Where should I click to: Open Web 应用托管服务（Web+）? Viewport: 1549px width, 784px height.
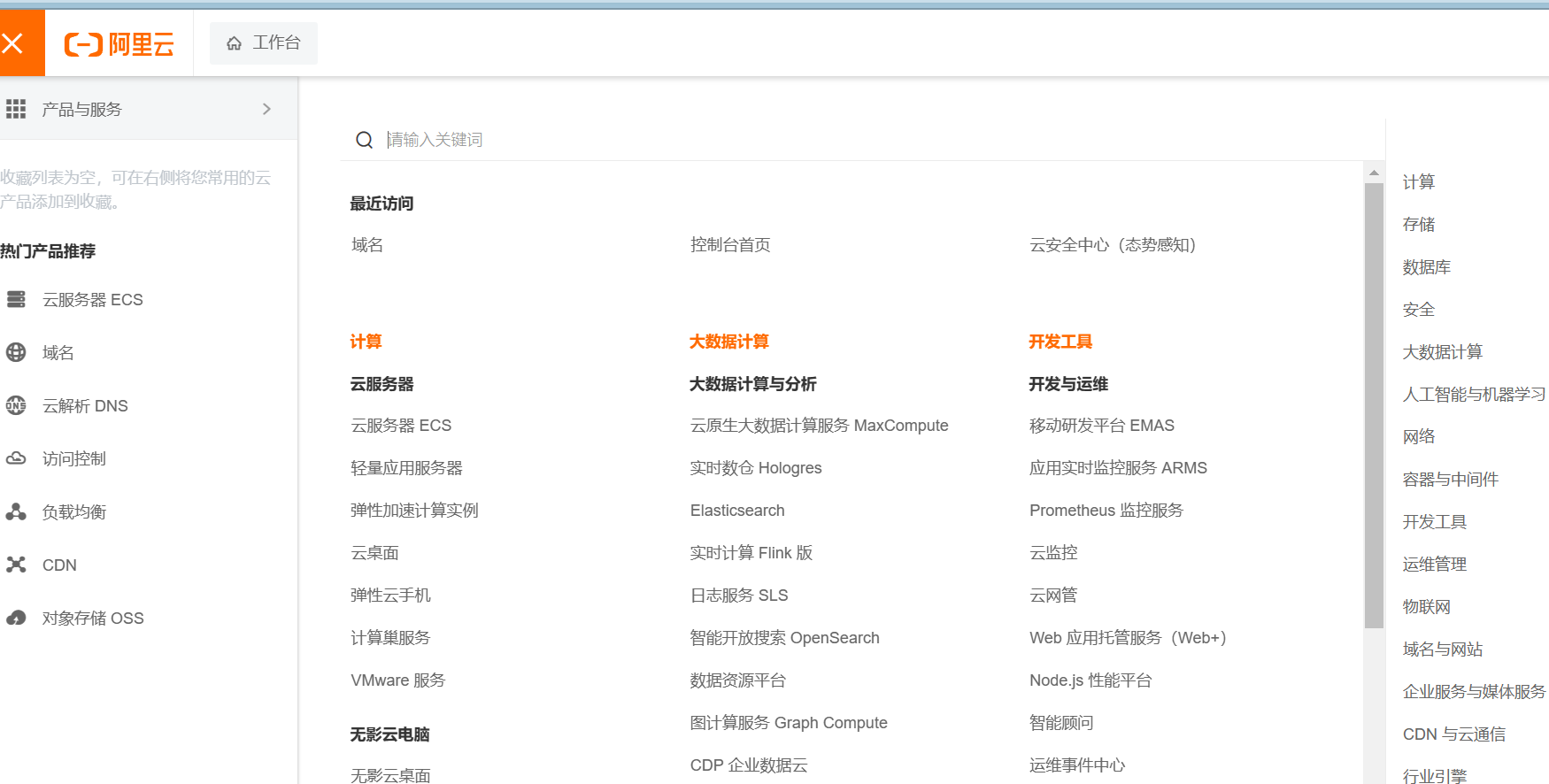(1129, 638)
